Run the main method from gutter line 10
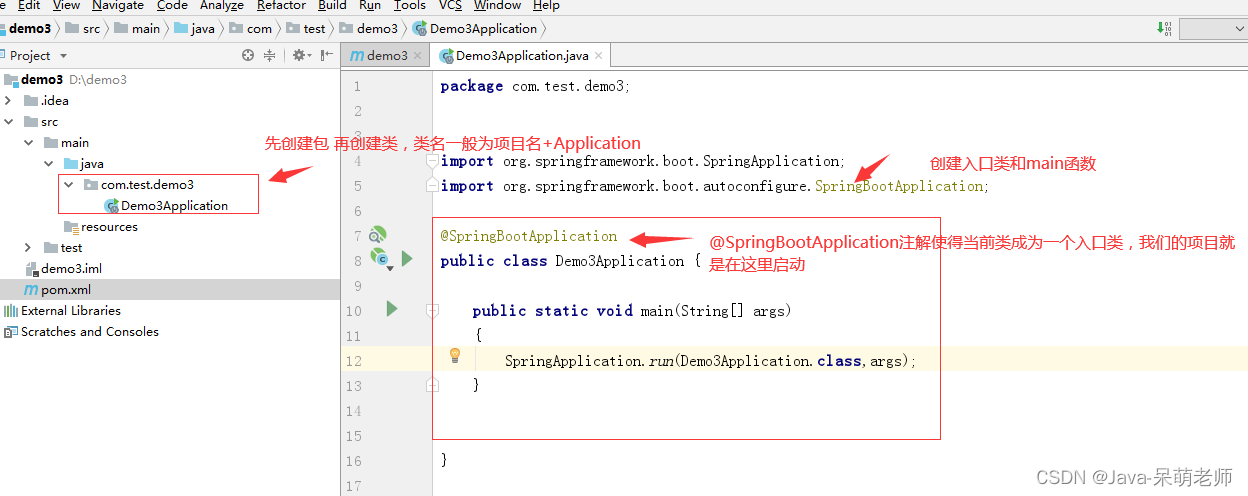1248x496 pixels. 392,309
